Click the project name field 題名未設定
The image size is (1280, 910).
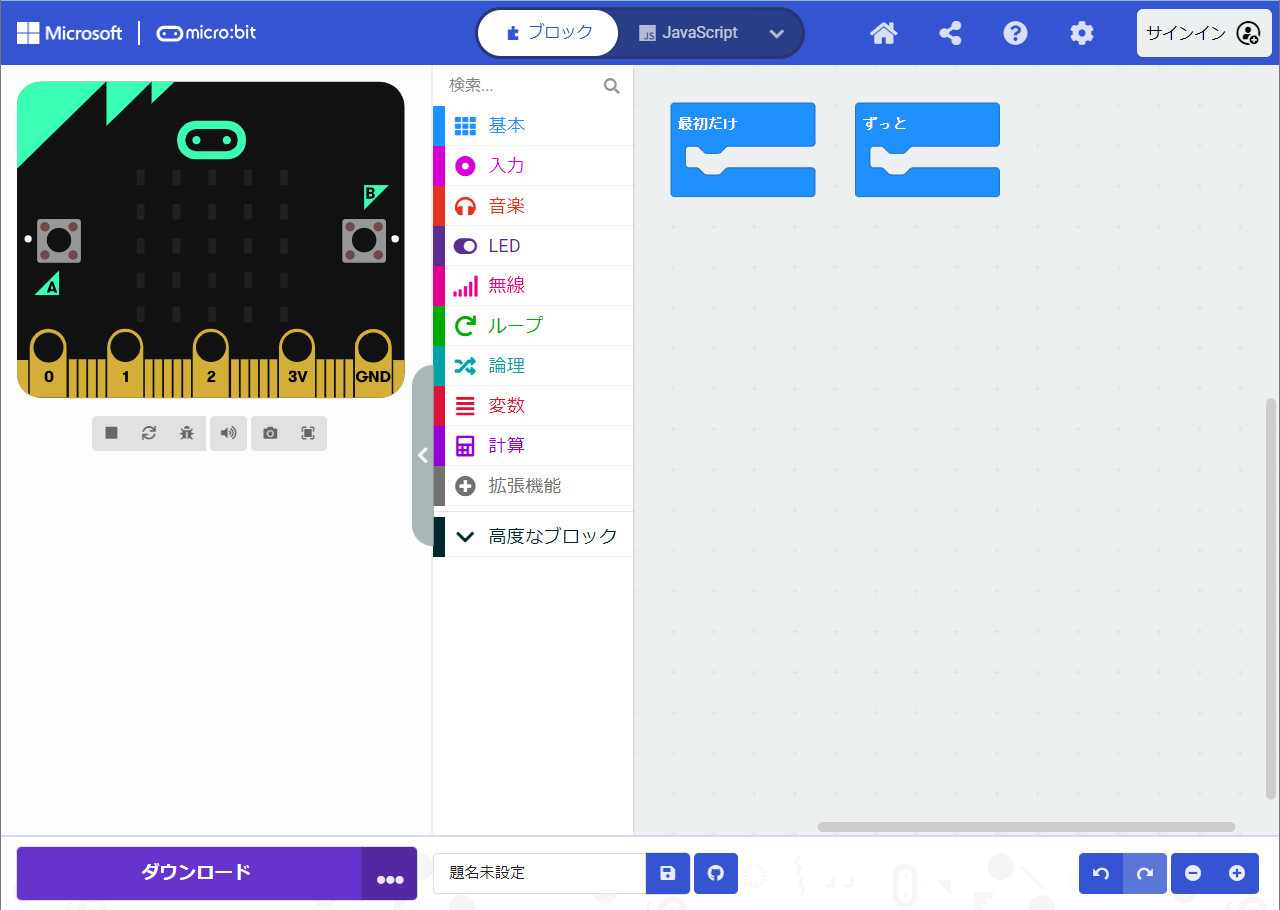(540, 873)
